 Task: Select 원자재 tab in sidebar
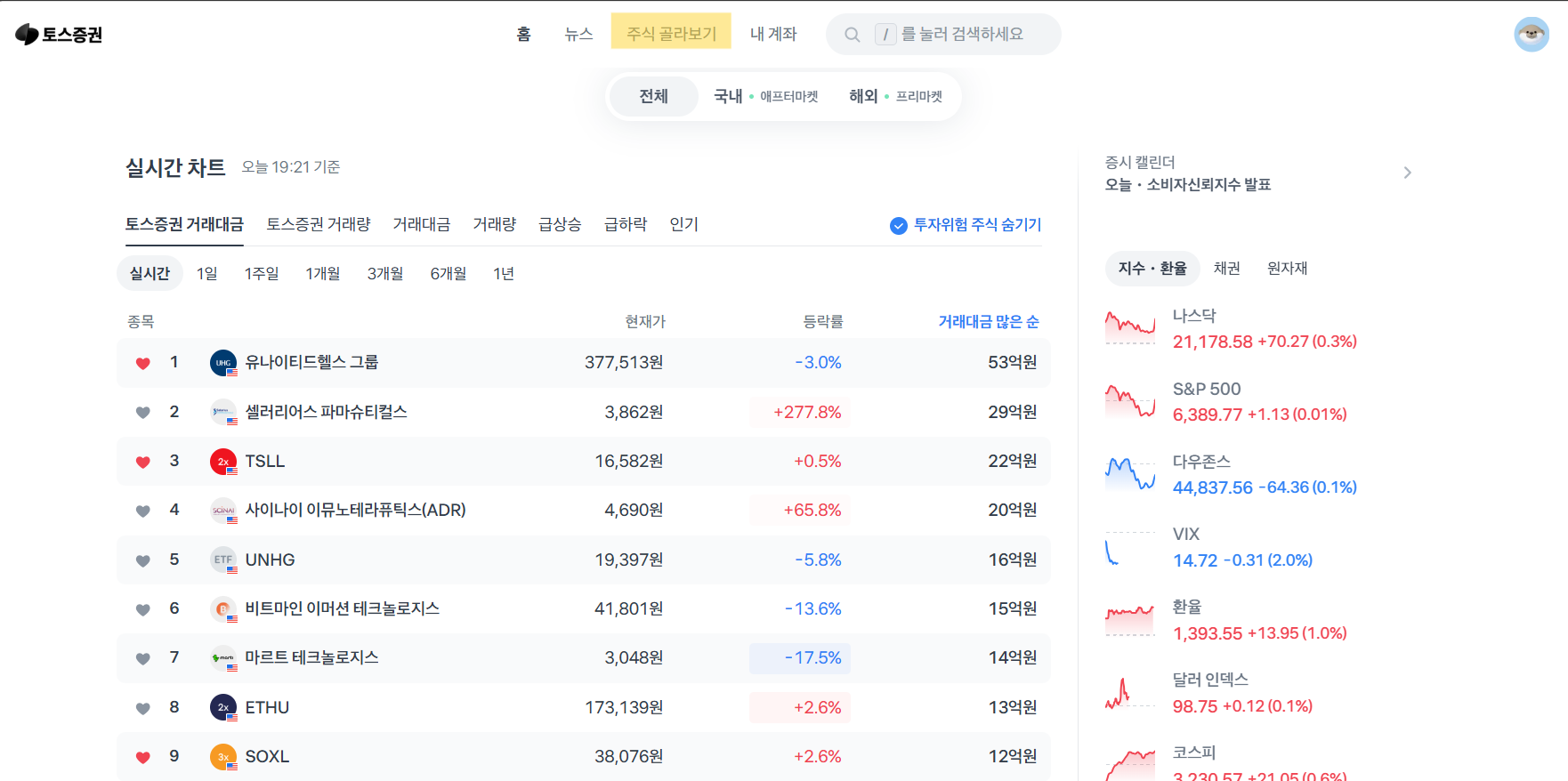[1288, 268]
